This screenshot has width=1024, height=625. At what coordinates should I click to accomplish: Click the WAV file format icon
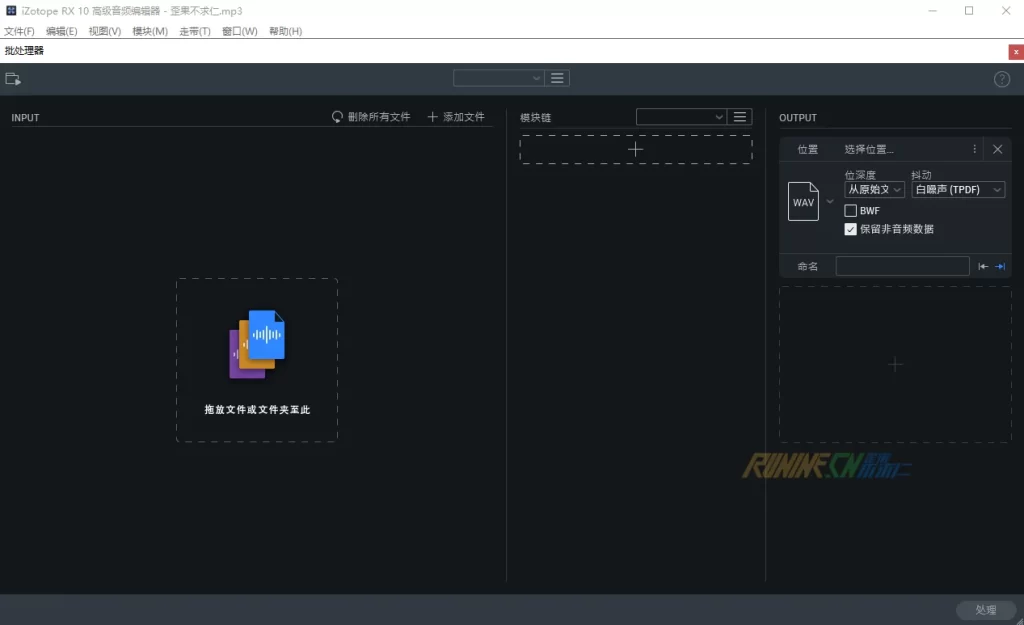(803, 201)
